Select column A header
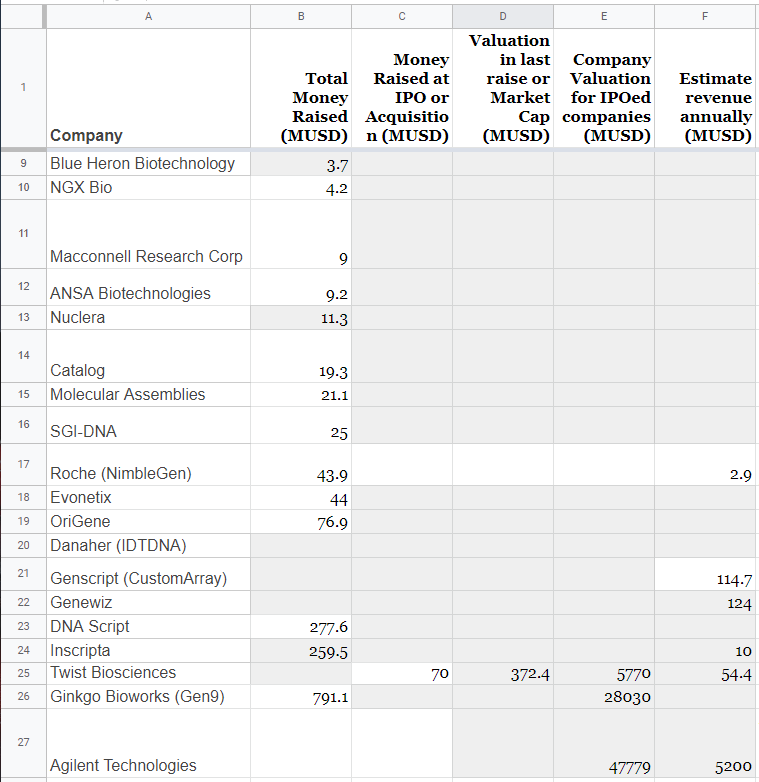The height and width of the screenshot is (782, 759). (x=149, y=16)
